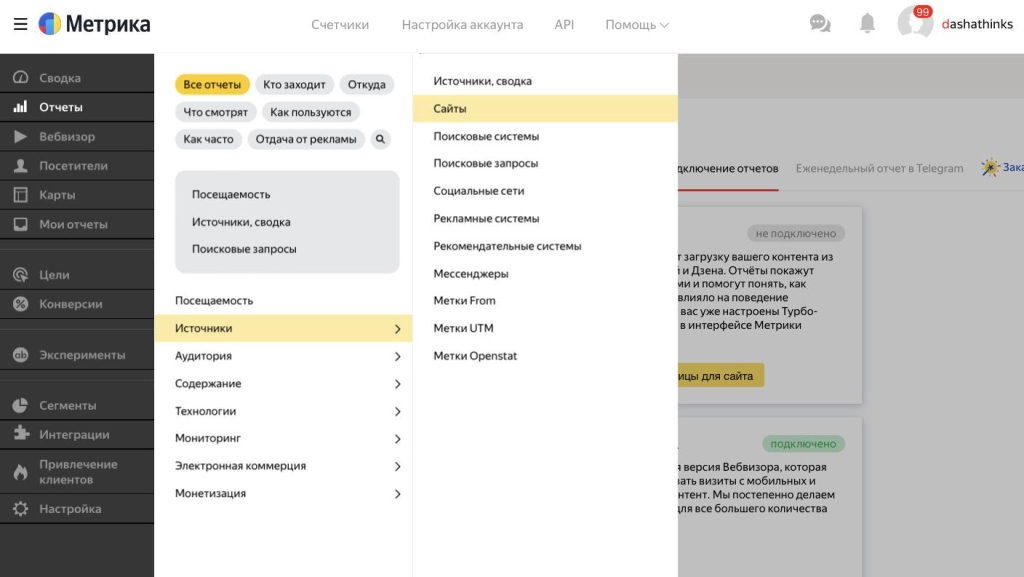Go to Карты in the sidebar
This screenshot has width=1024, height=577.
click(57, 195)
